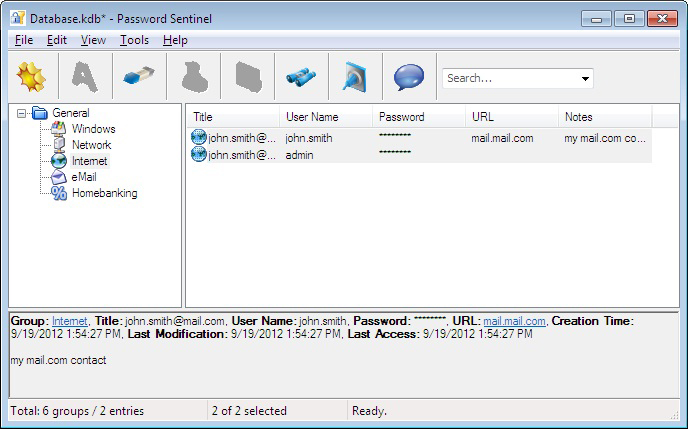This screenshot has height=429, width=688.
Task: Open the Search box dropdown arrow
Action: (585, 79)
